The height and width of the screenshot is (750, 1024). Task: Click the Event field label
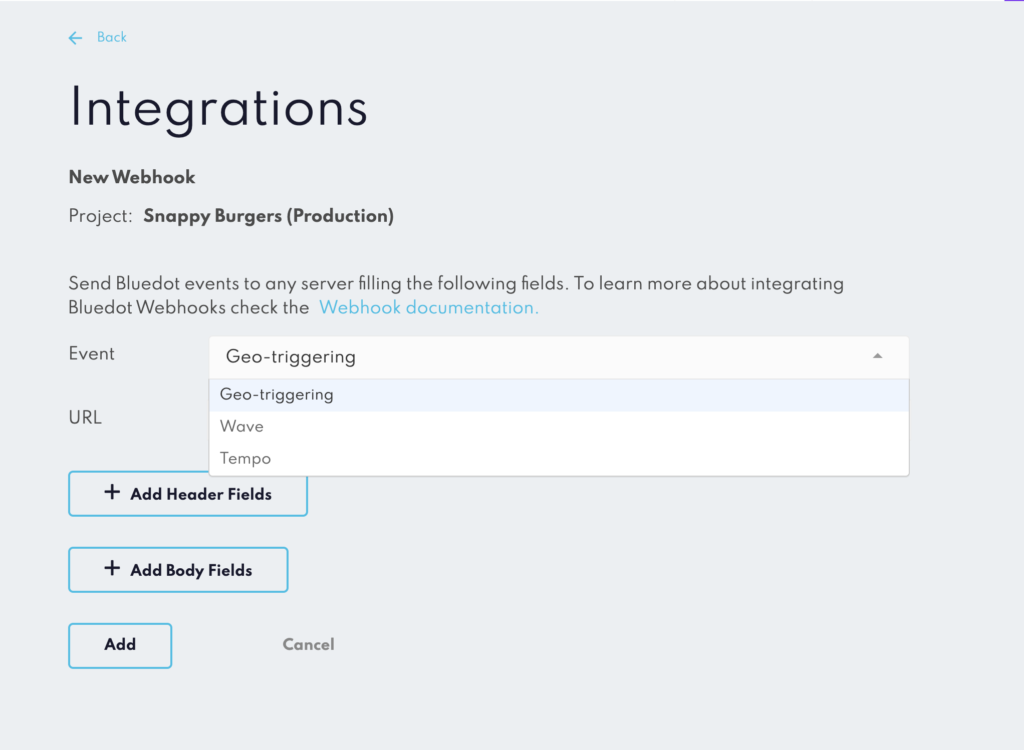(91, 353)
